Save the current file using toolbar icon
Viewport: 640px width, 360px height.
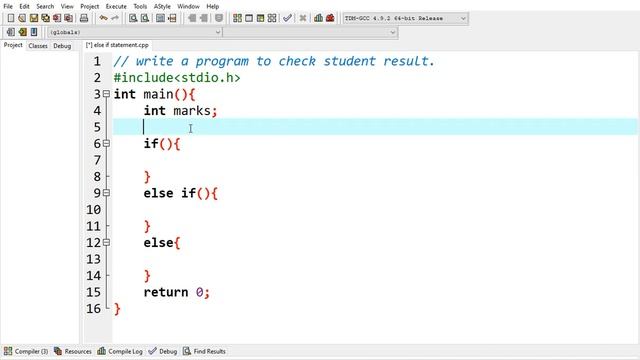[33, 18]
